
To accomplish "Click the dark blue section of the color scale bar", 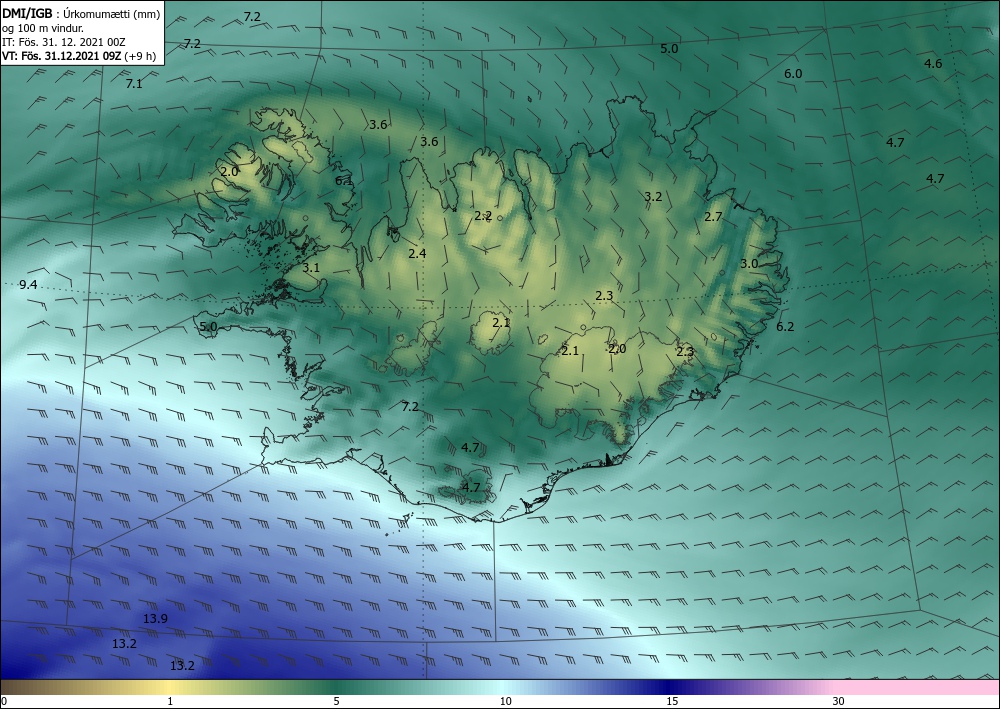I will tap(670, 687).
